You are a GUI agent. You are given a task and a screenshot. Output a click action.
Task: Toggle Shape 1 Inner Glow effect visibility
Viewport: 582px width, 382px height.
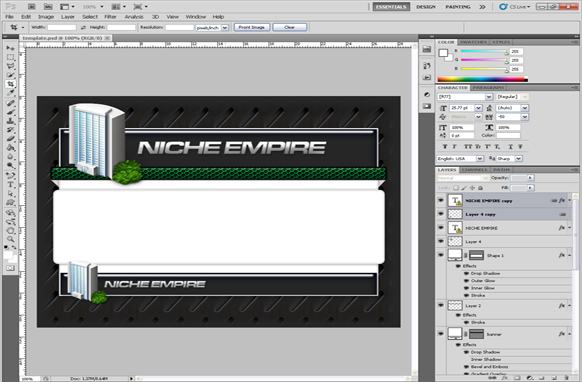pos(466,288)
